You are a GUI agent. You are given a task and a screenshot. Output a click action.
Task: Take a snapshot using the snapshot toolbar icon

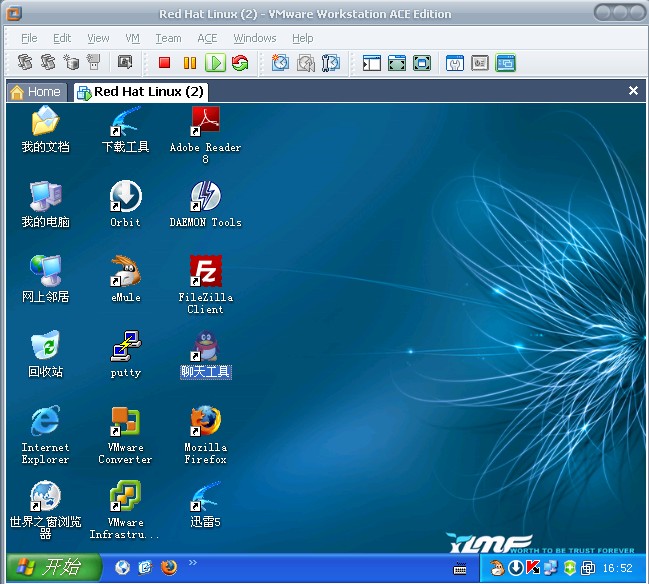pyautogui.click(x=280, y=63)
